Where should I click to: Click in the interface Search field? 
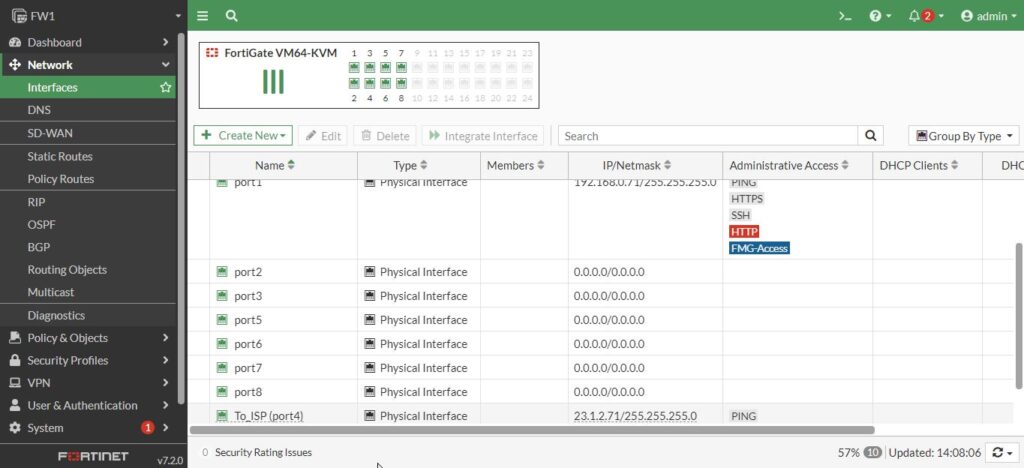[707, 136]
